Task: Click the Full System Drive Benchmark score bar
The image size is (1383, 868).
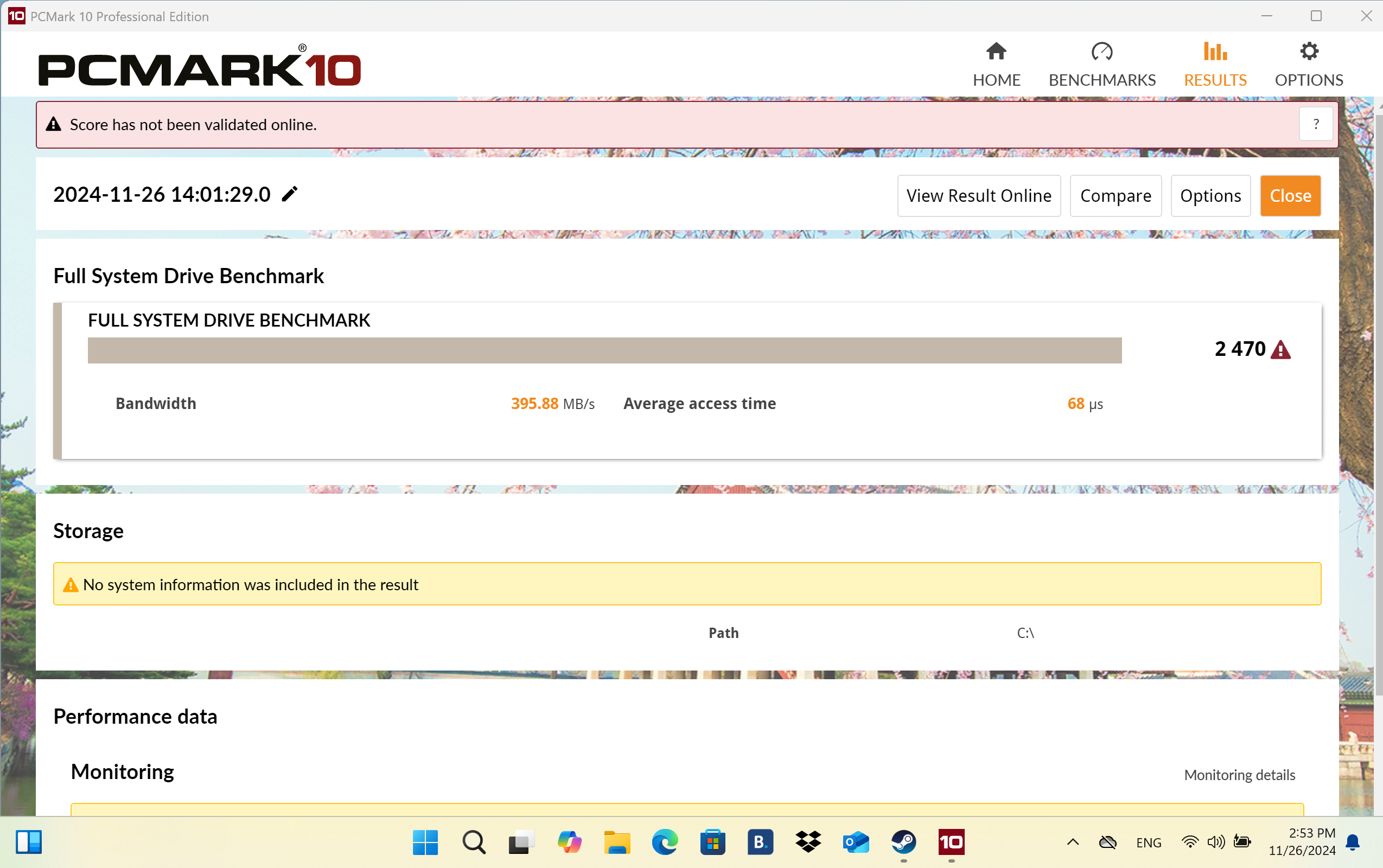Action: pos(604,350)
